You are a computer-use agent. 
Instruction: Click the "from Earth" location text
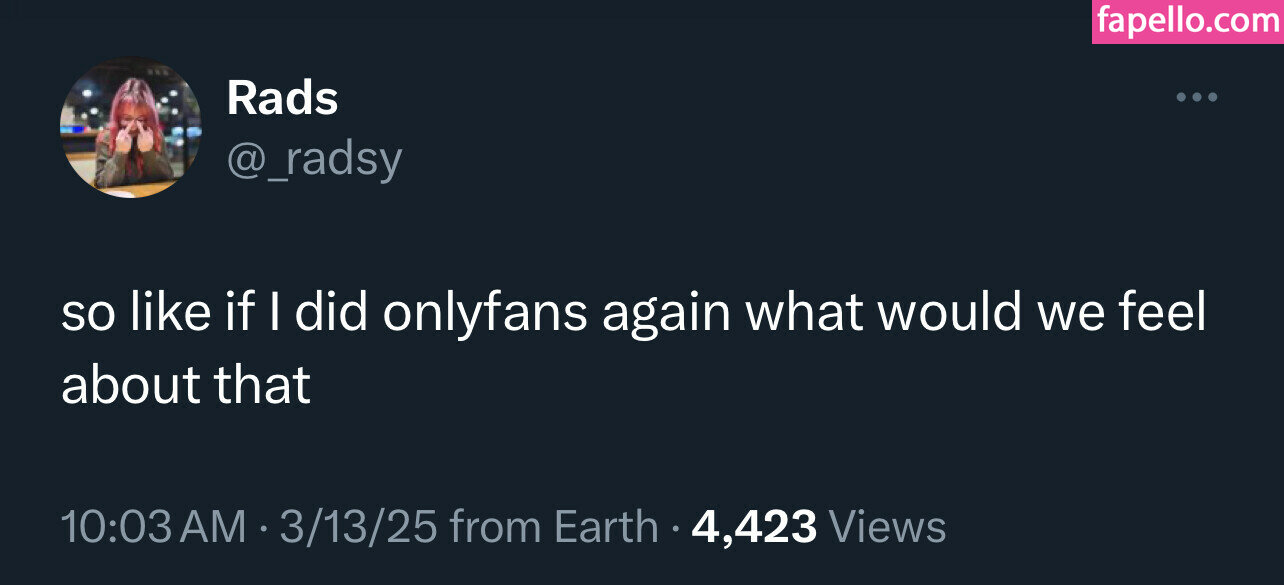(554, 527)
